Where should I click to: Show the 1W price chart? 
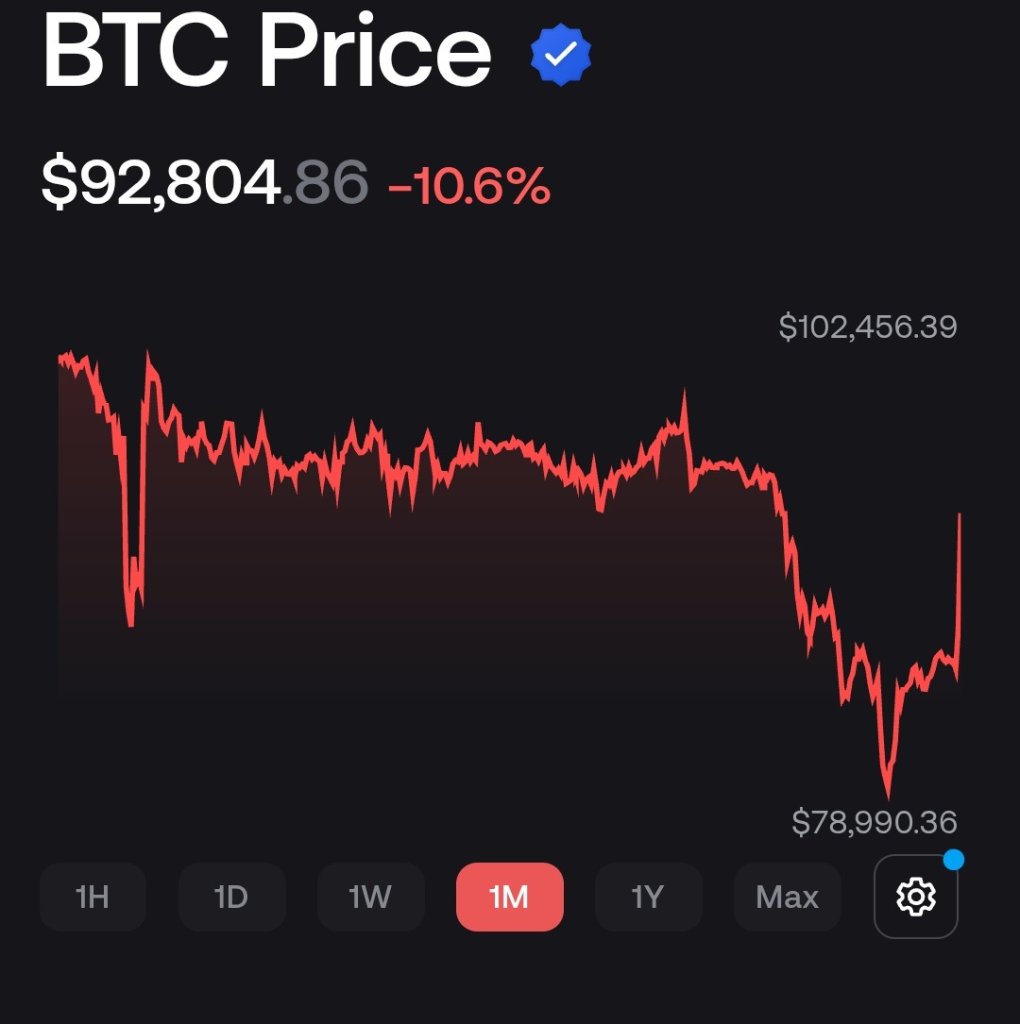click(370, 897)
